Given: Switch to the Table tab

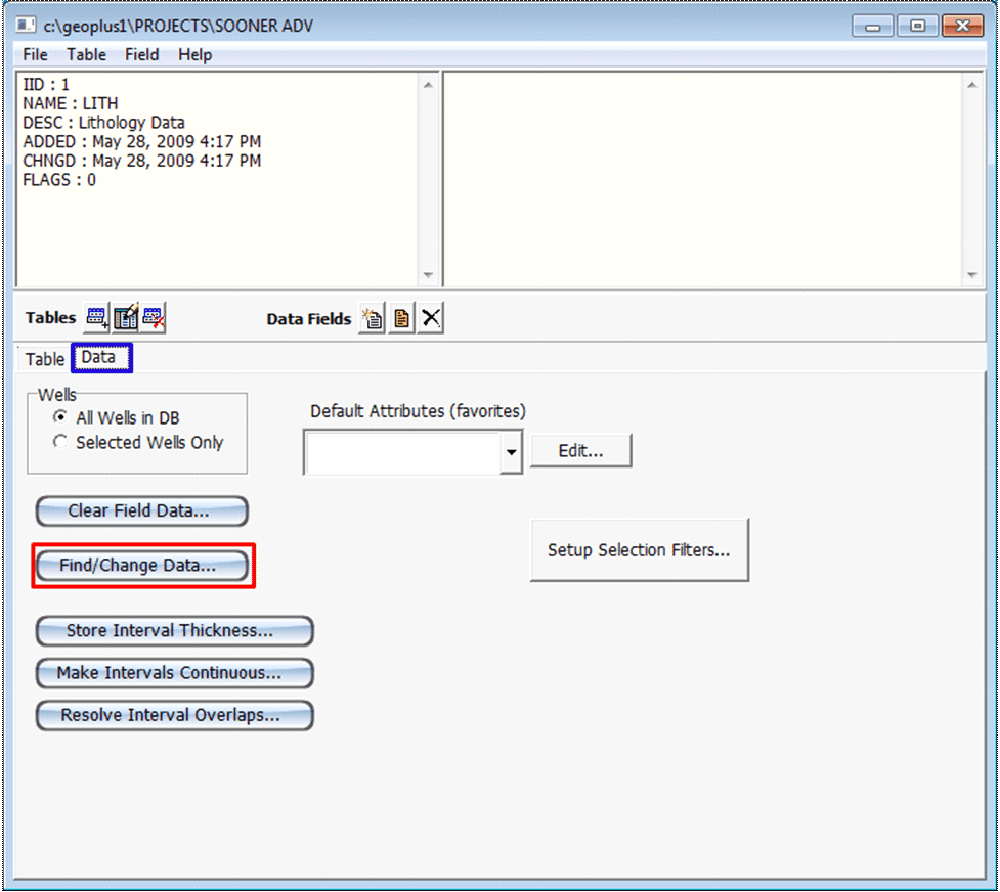Looking at the screenshot, I should (x=44, y=359).
